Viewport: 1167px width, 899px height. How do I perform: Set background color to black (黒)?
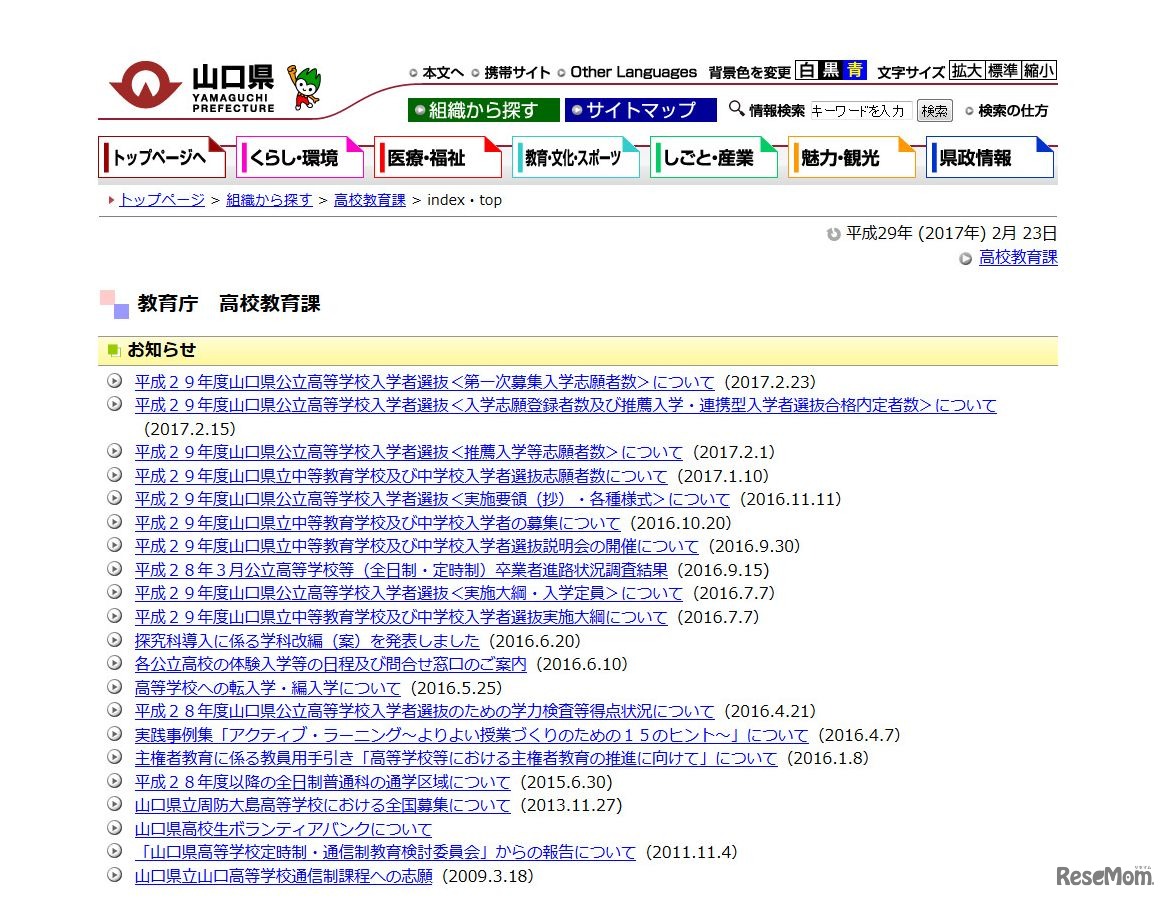coord(830,71)
